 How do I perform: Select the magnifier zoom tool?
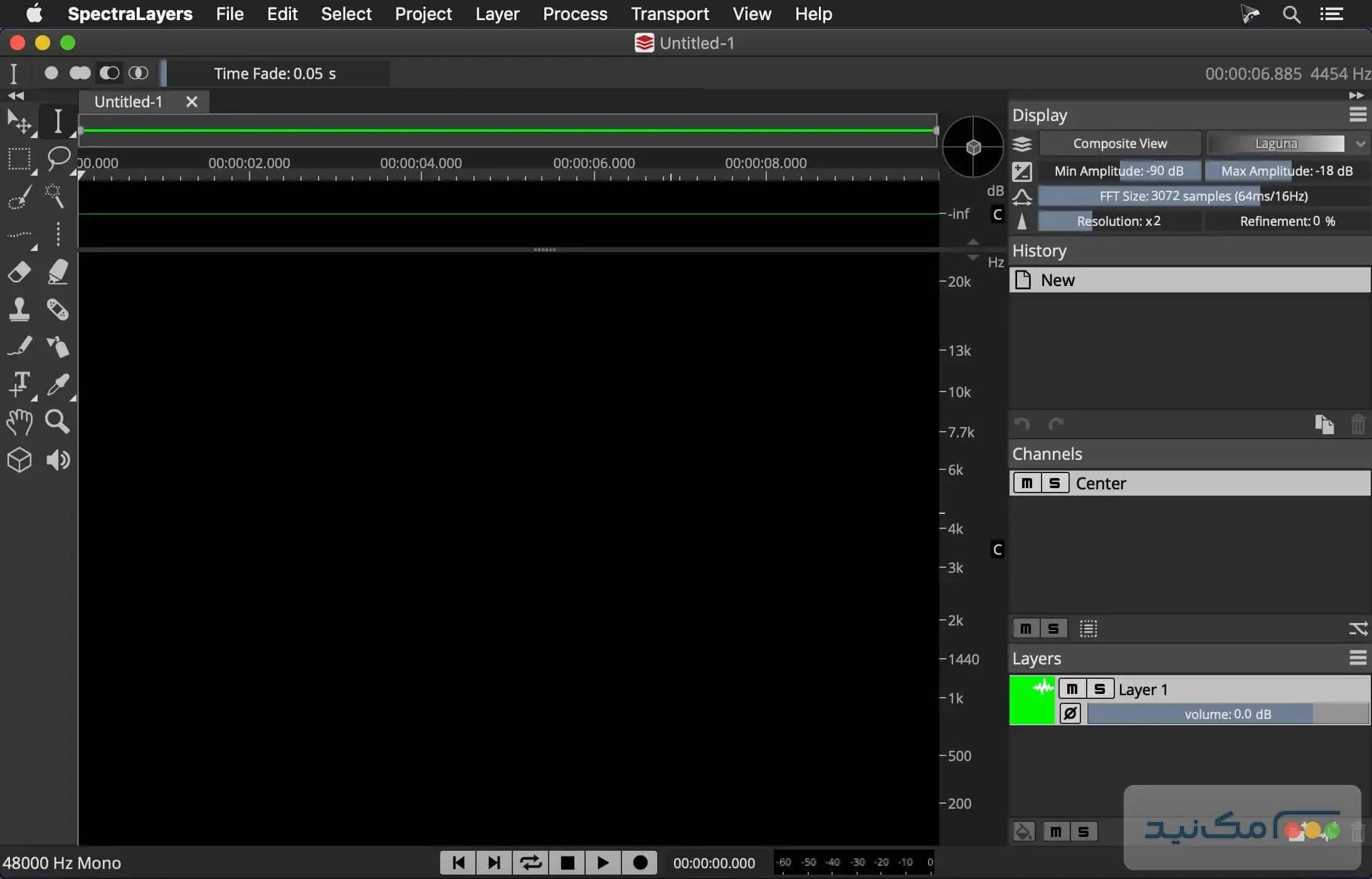coord(58,422)
